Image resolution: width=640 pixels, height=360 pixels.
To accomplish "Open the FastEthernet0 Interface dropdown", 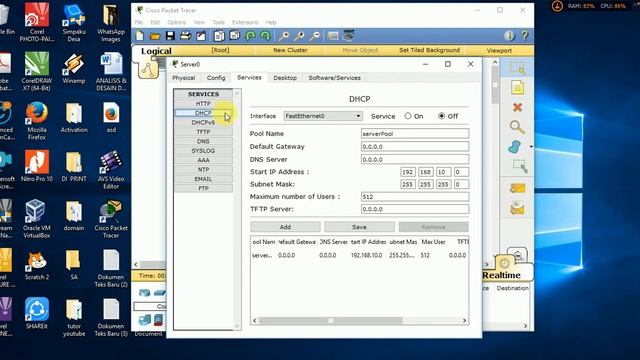I will [323, 116].
